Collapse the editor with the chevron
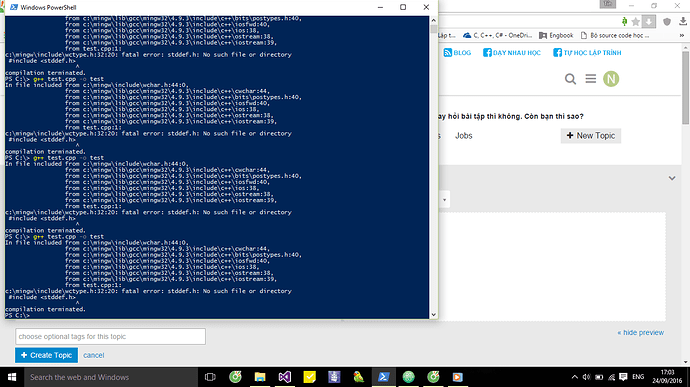This screenshot has height=387, width=690. 672,178
